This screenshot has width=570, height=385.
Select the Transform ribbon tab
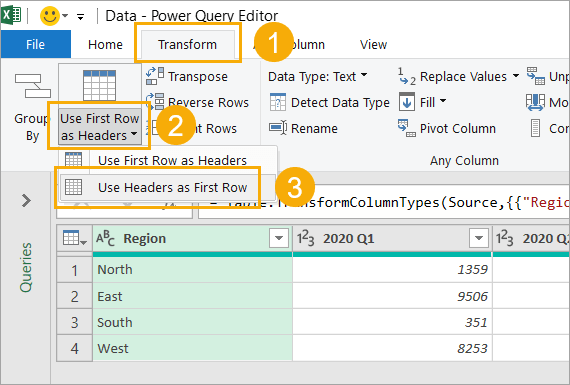[x=188, y=44]
